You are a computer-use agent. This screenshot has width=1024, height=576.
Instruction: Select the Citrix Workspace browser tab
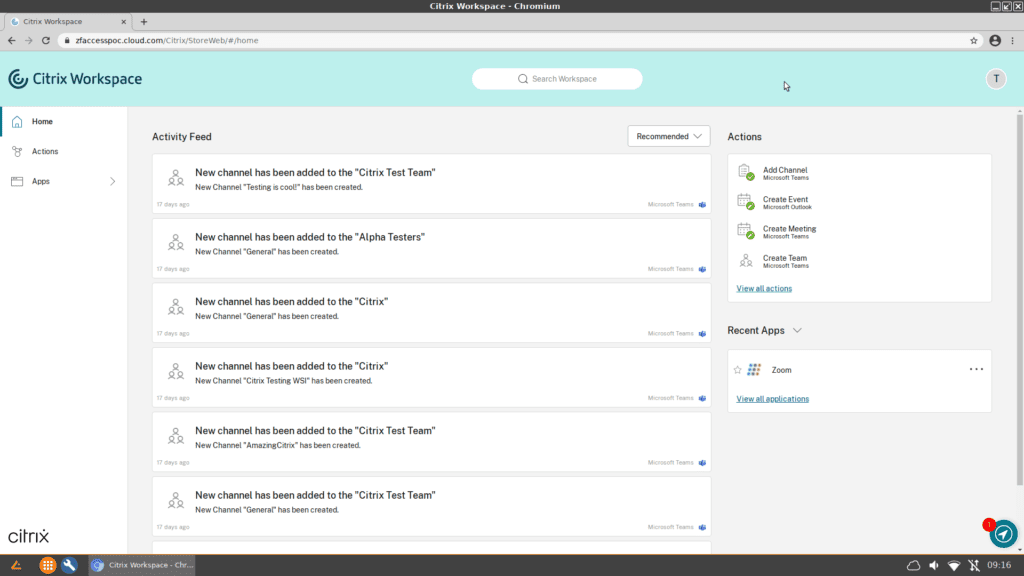tap(68, 22)
